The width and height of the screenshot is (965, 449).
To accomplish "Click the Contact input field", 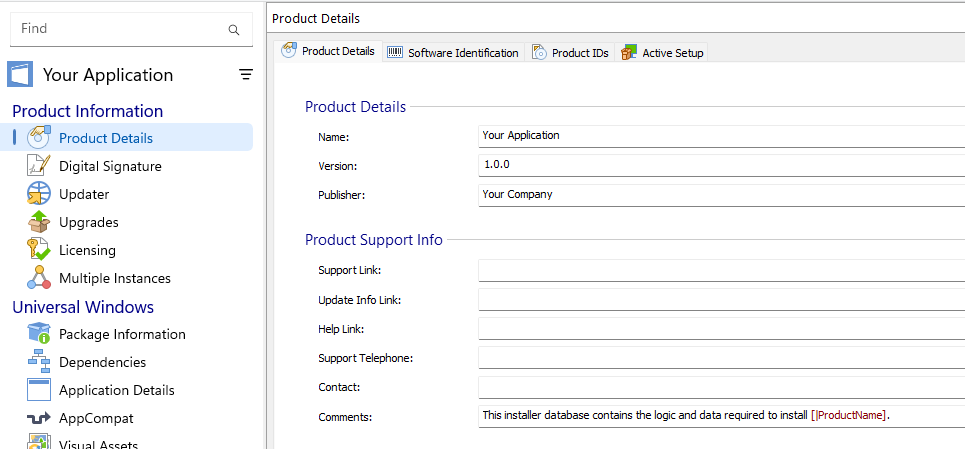I will click(721, 387).
